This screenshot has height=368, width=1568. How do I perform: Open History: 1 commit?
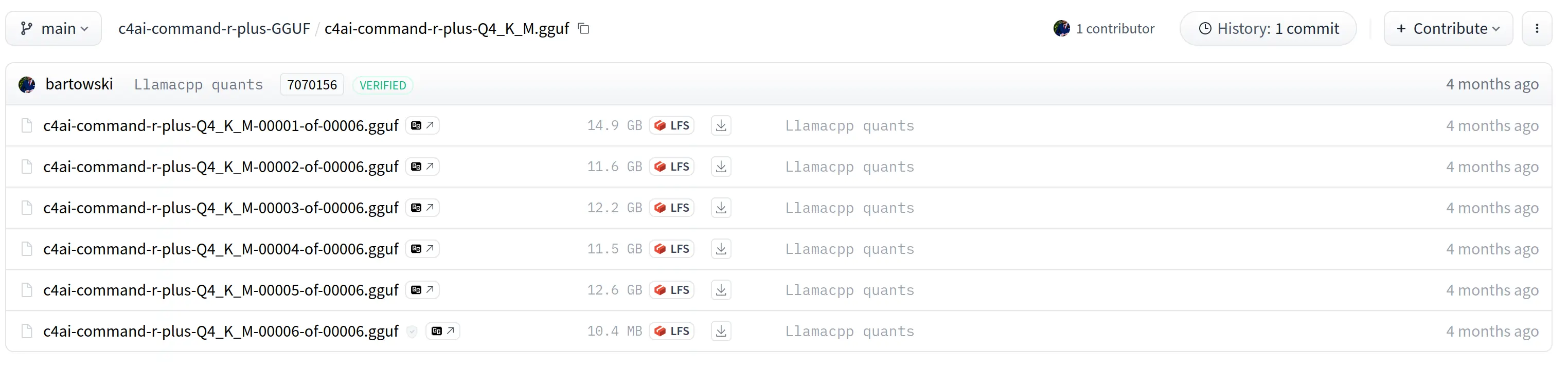point(1268,29)
